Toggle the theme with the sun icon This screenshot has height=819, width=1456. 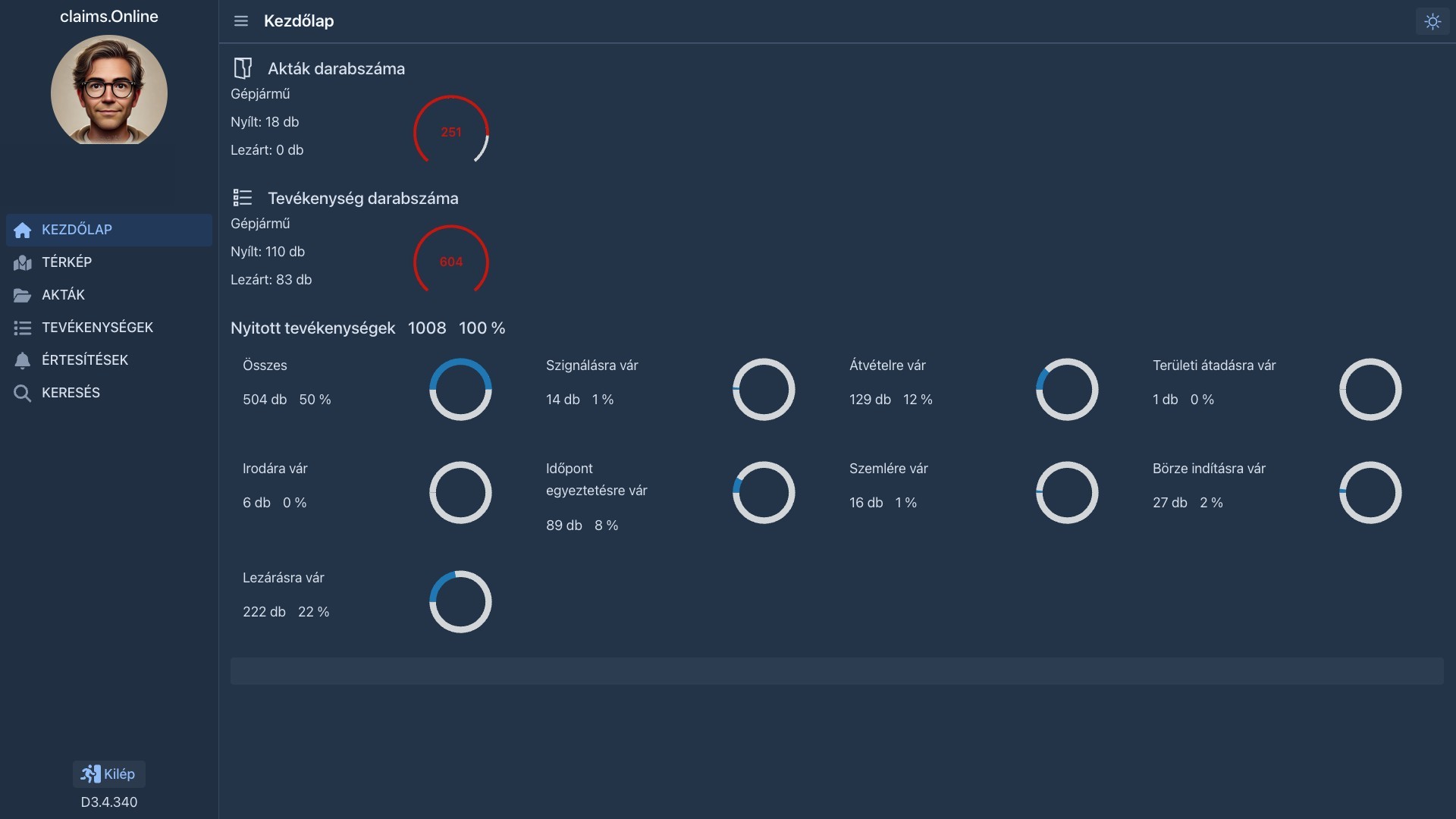pyautogui.click(x=1432, y=21)
